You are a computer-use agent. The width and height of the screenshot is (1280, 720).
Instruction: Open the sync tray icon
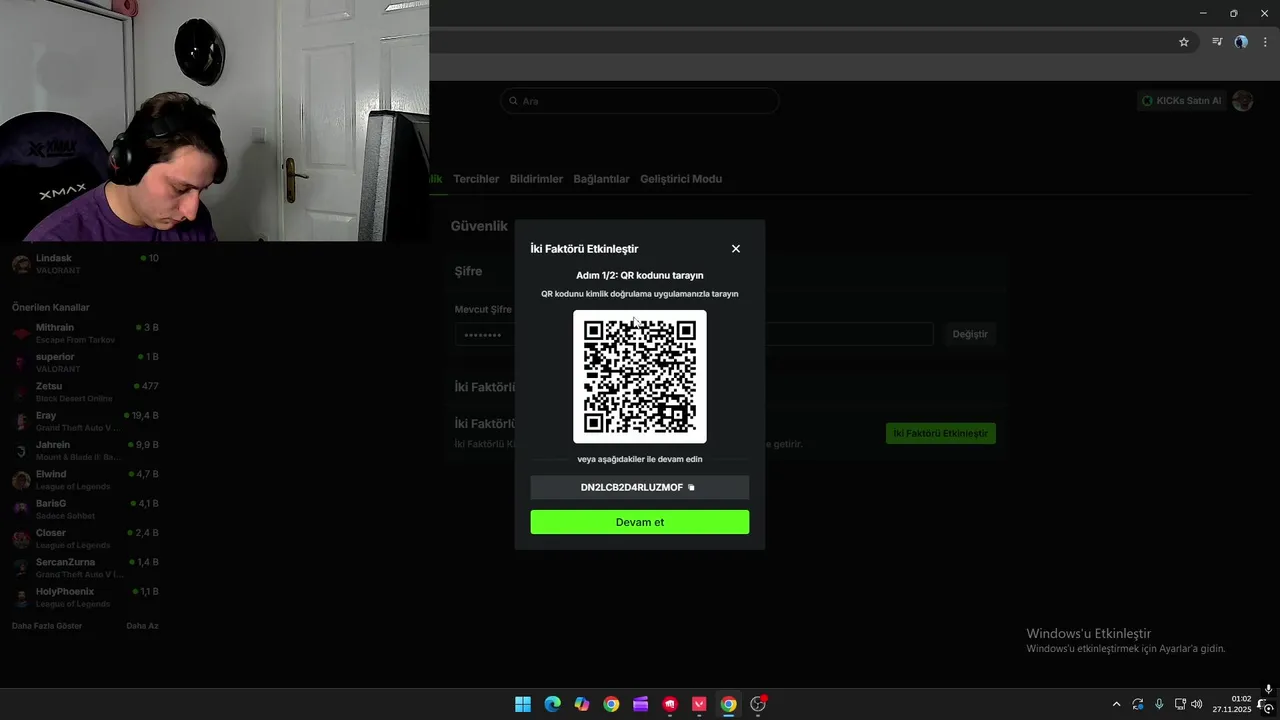coord(1138,704)
